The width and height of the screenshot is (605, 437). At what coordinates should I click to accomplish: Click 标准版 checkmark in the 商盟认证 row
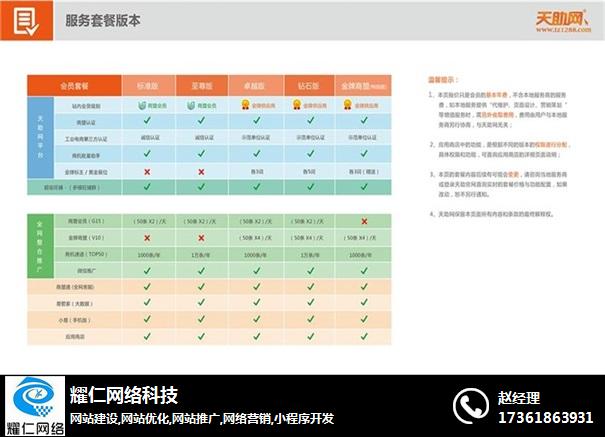click(x=147, y=120)
